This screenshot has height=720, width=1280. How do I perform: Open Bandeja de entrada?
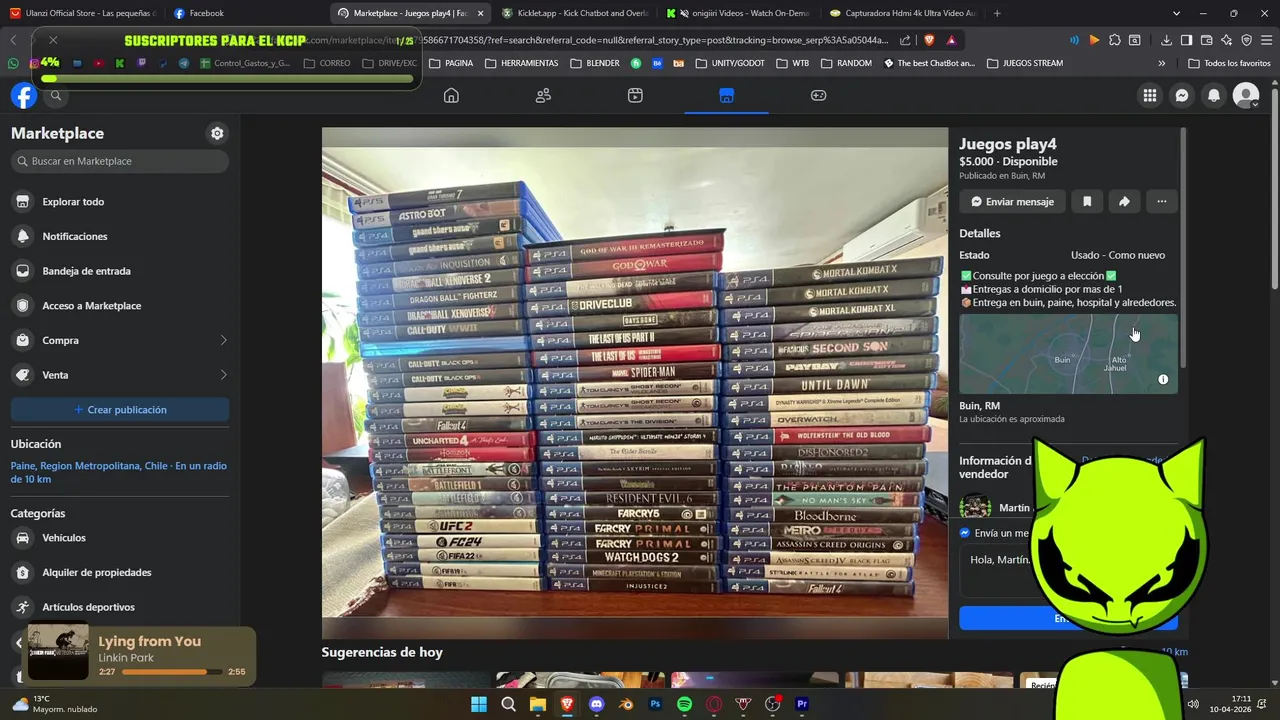[120, 271]
